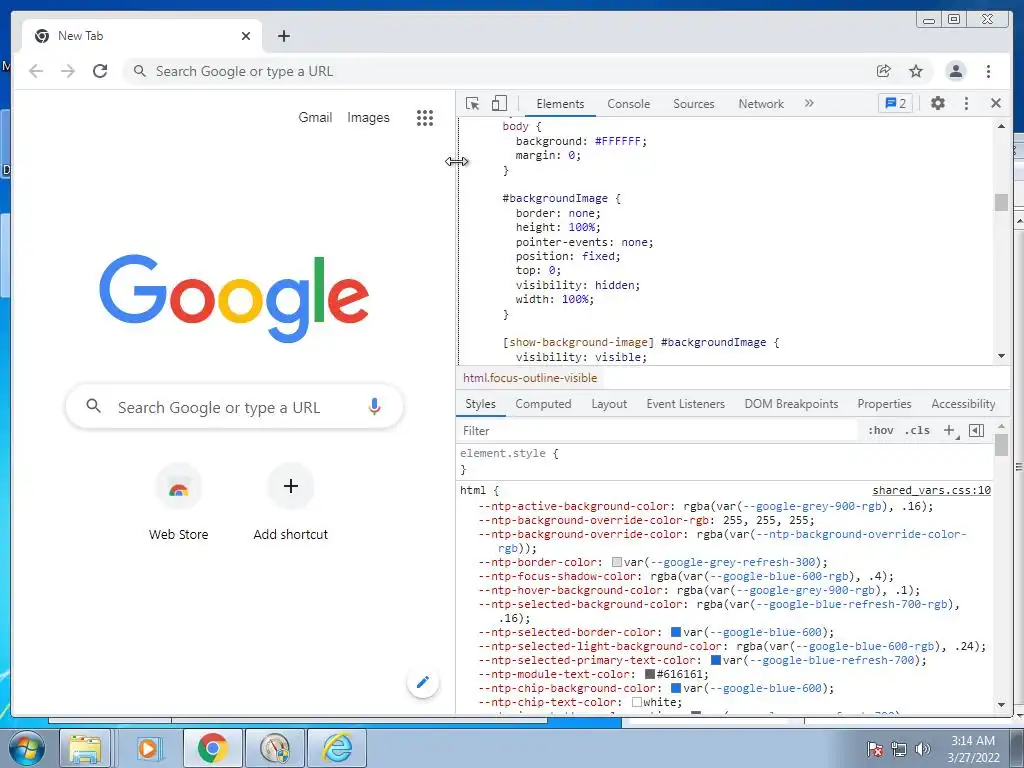Open the volume speaker tray icon
This screenshot has height=768, width=1024.
922,749
